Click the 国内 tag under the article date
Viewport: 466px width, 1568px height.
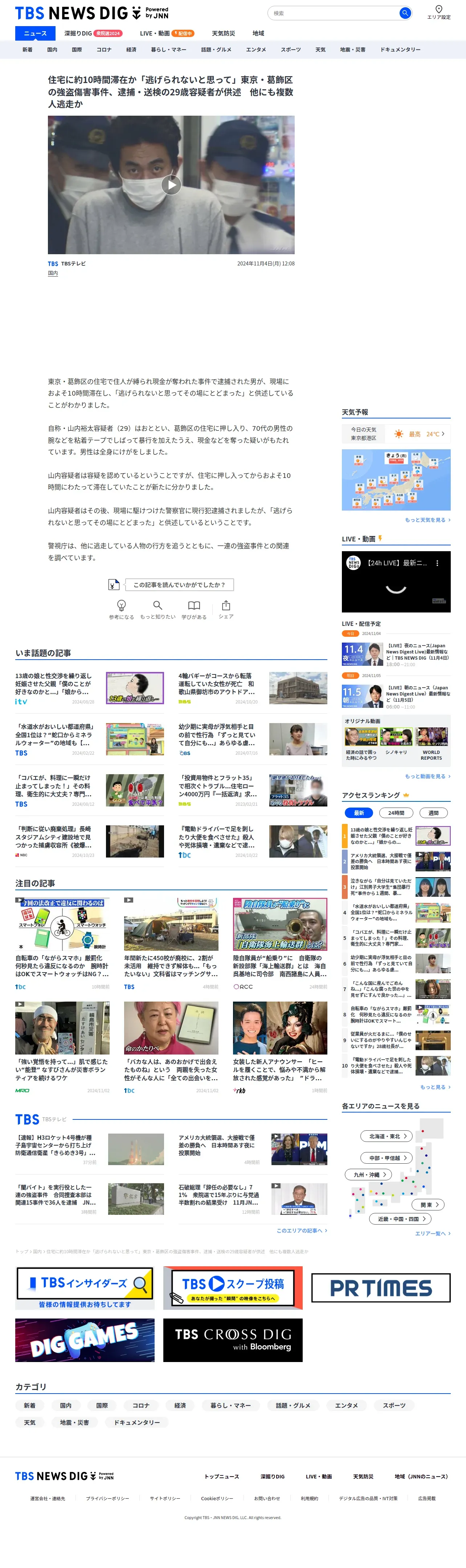53,273
